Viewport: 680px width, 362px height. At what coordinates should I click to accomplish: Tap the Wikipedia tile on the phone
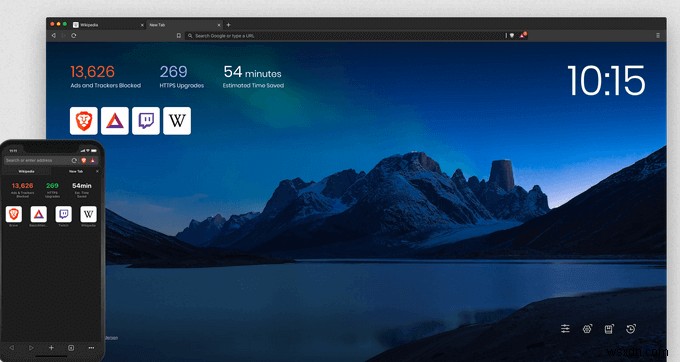tap(88, 214)
